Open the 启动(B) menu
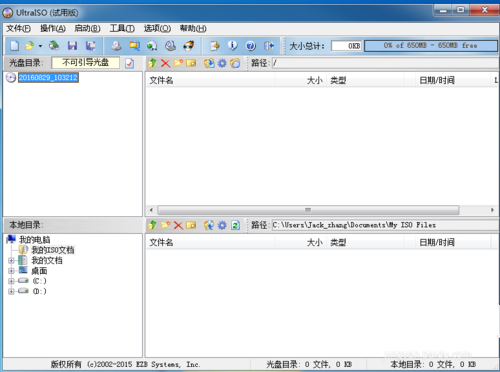Viewport: 500px width, 372px height. tap(87, 28)
